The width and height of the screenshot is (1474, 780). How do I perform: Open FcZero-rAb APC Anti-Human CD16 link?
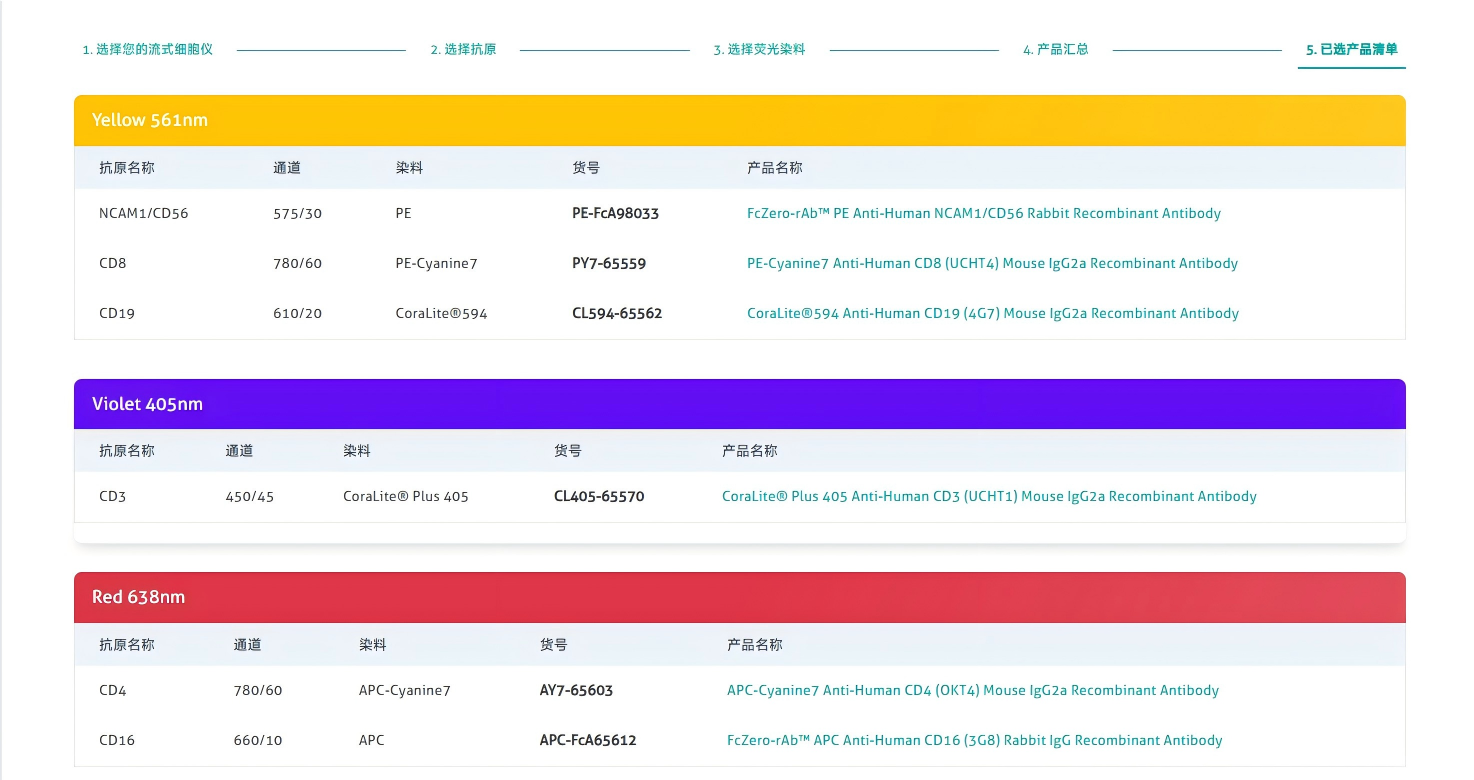[x=974, y=740]
